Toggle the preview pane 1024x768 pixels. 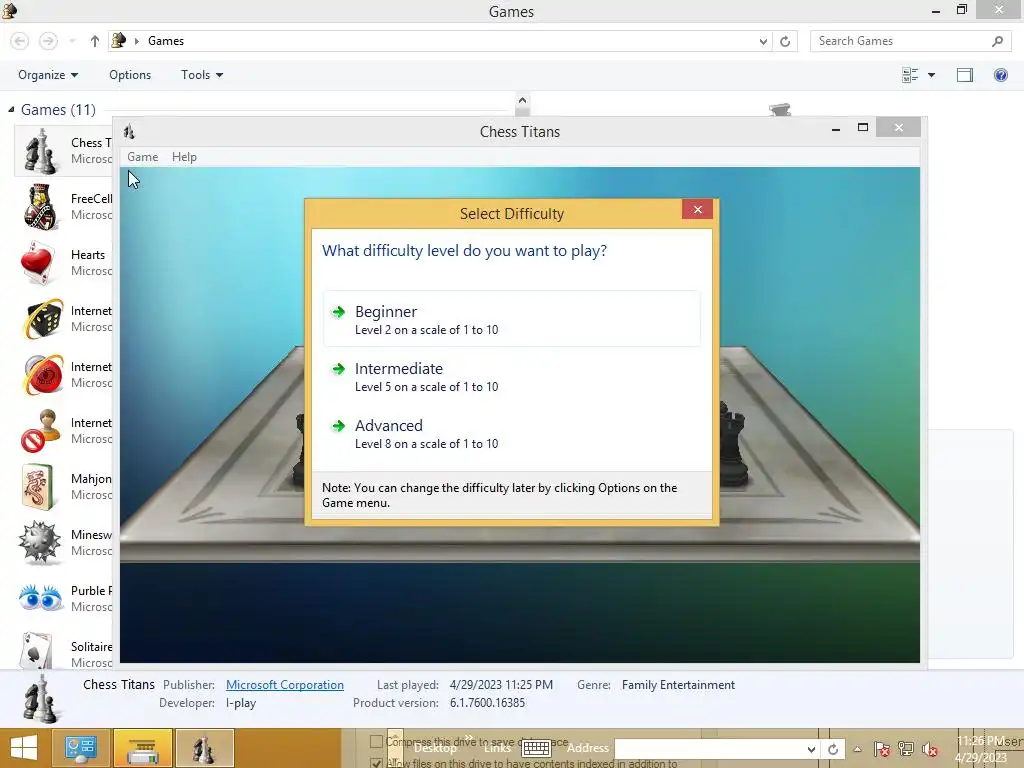click(x=965, y=75)
